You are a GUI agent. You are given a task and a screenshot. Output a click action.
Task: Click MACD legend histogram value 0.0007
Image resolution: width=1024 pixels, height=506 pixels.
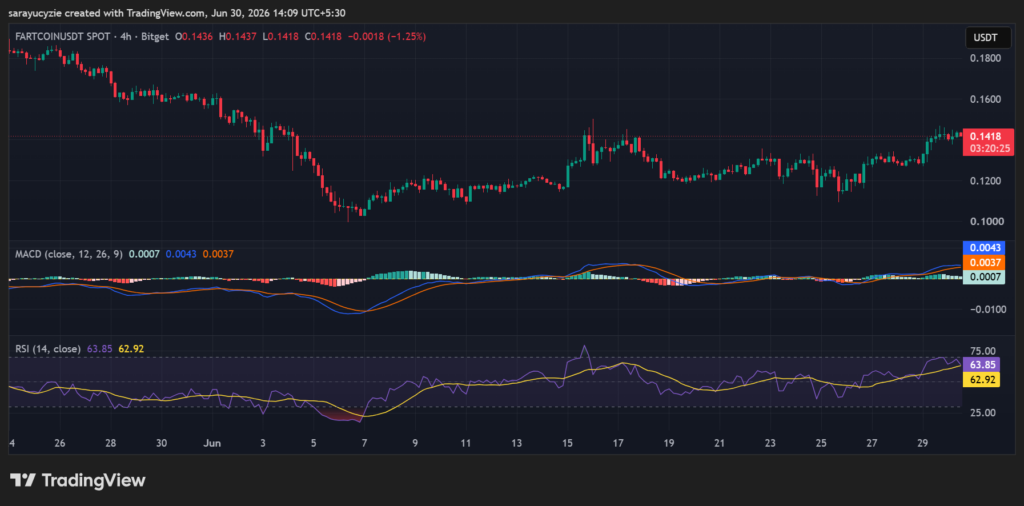tap(142, 253)
